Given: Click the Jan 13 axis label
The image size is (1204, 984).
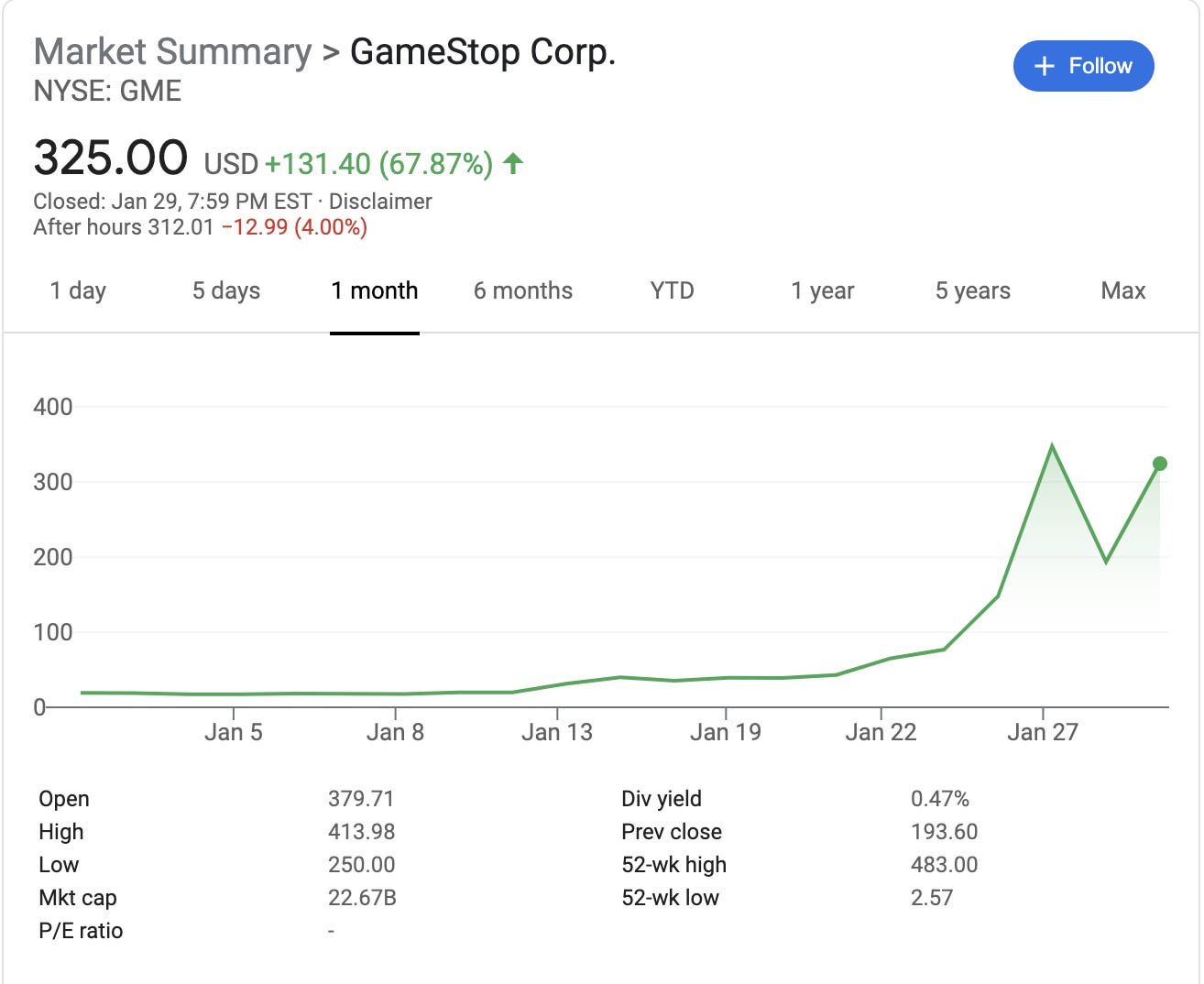Looking at the screenshot, I should pyautogui.click(x=557, y=733).
